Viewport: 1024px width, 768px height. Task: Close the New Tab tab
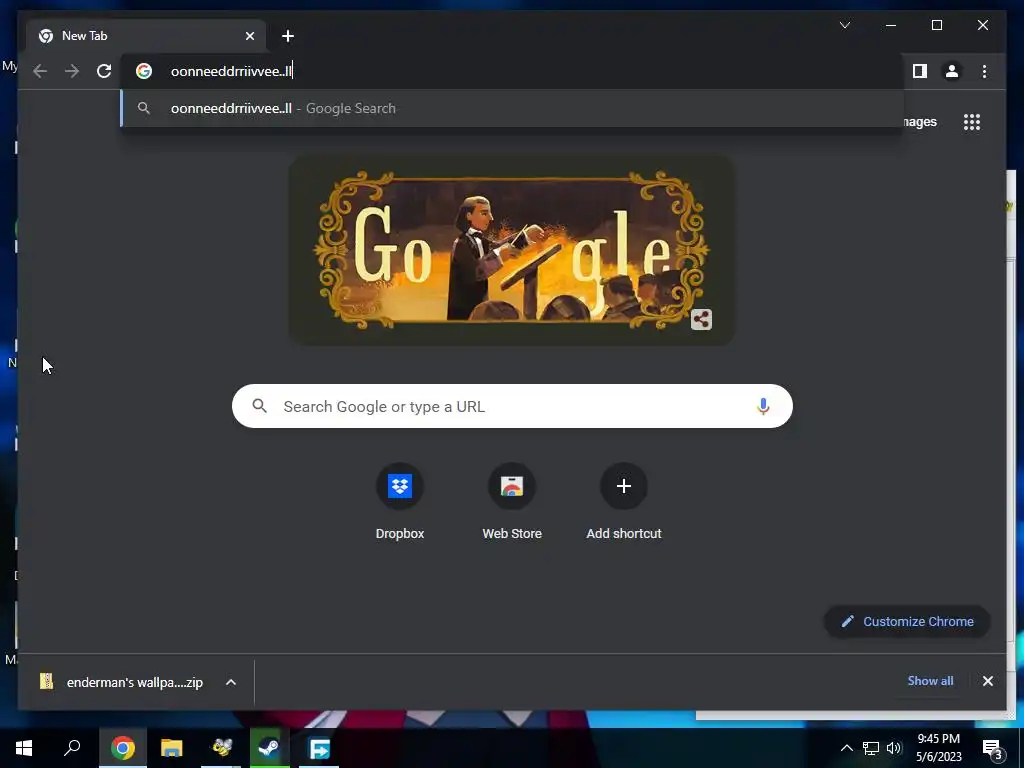pyautogui.click(x=249, y=36)
